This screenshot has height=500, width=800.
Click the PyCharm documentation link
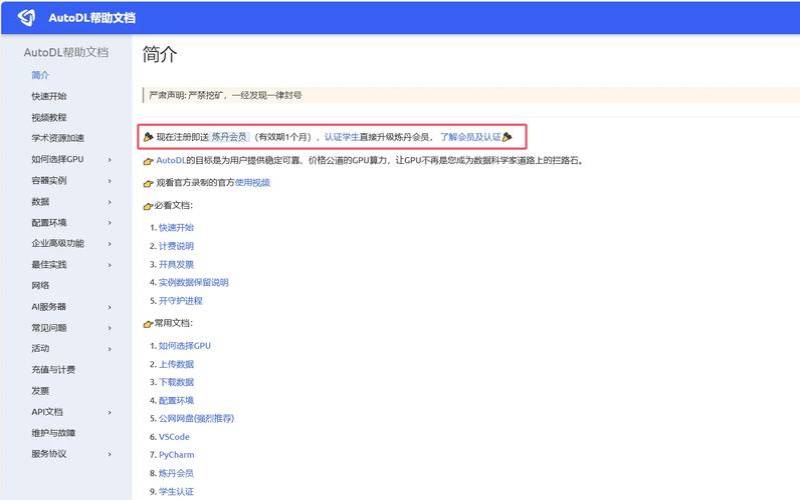[176, 455]
